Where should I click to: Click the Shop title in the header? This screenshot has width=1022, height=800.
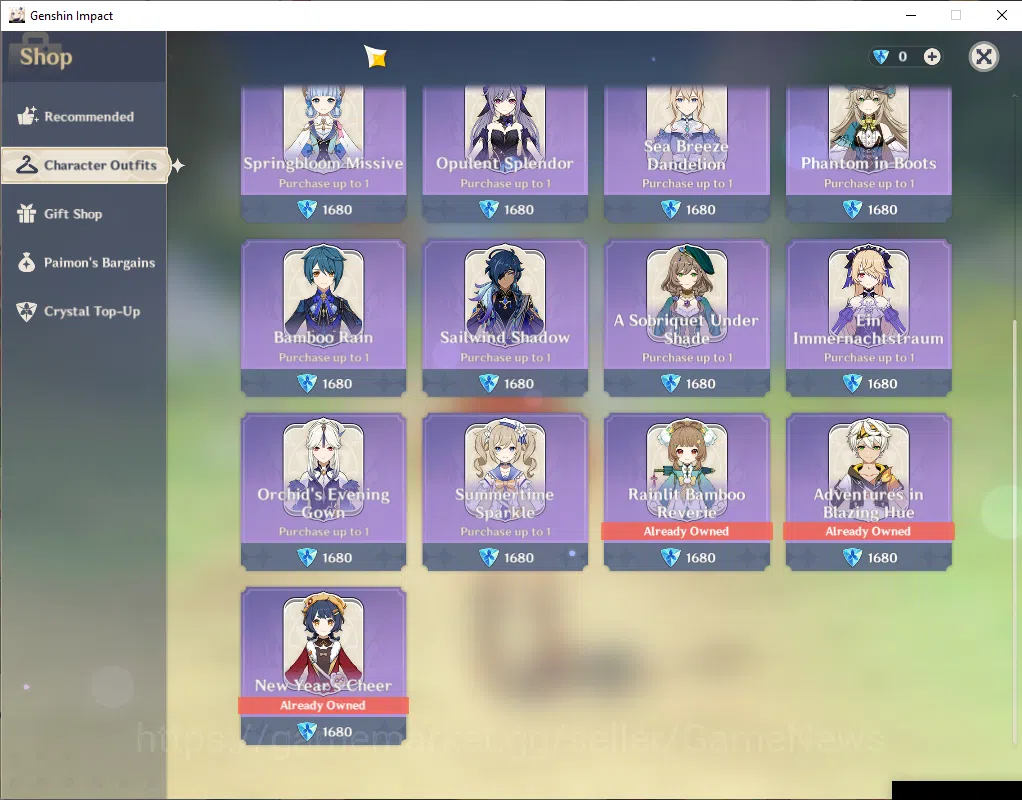point(46,57)
